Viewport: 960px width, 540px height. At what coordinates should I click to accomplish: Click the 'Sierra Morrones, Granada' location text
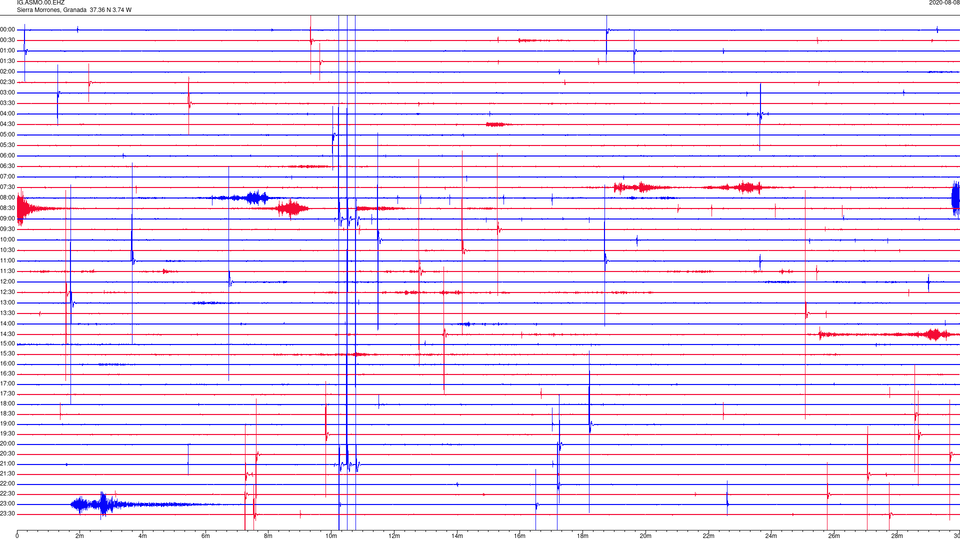click(51, 10)
